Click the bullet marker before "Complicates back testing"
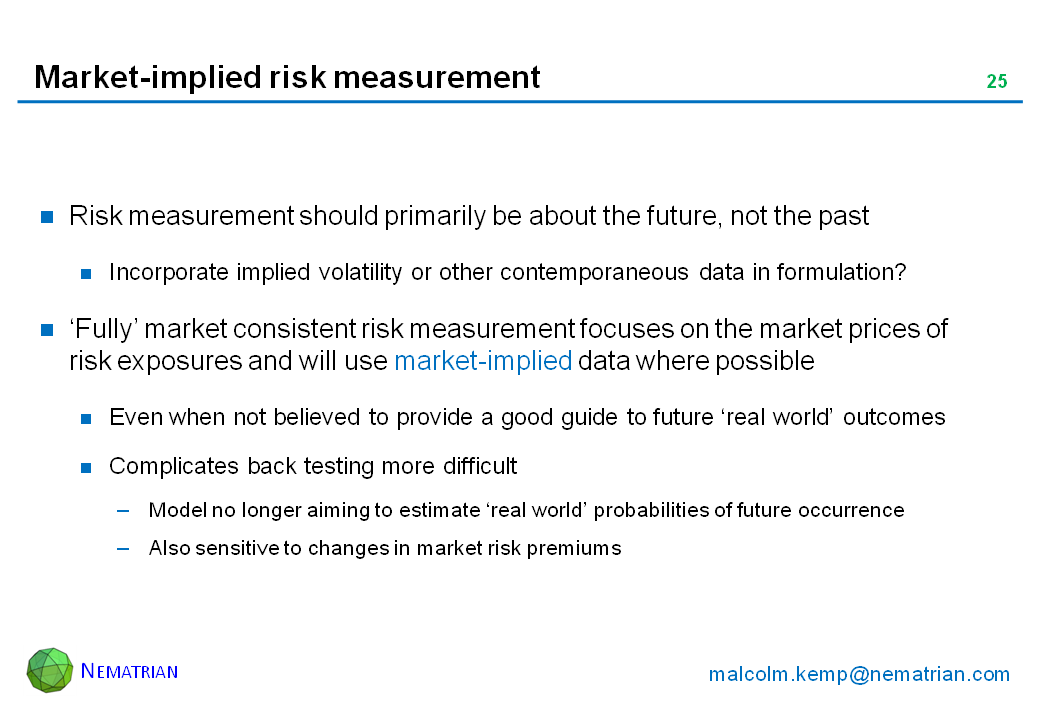 tap(87, 467)
